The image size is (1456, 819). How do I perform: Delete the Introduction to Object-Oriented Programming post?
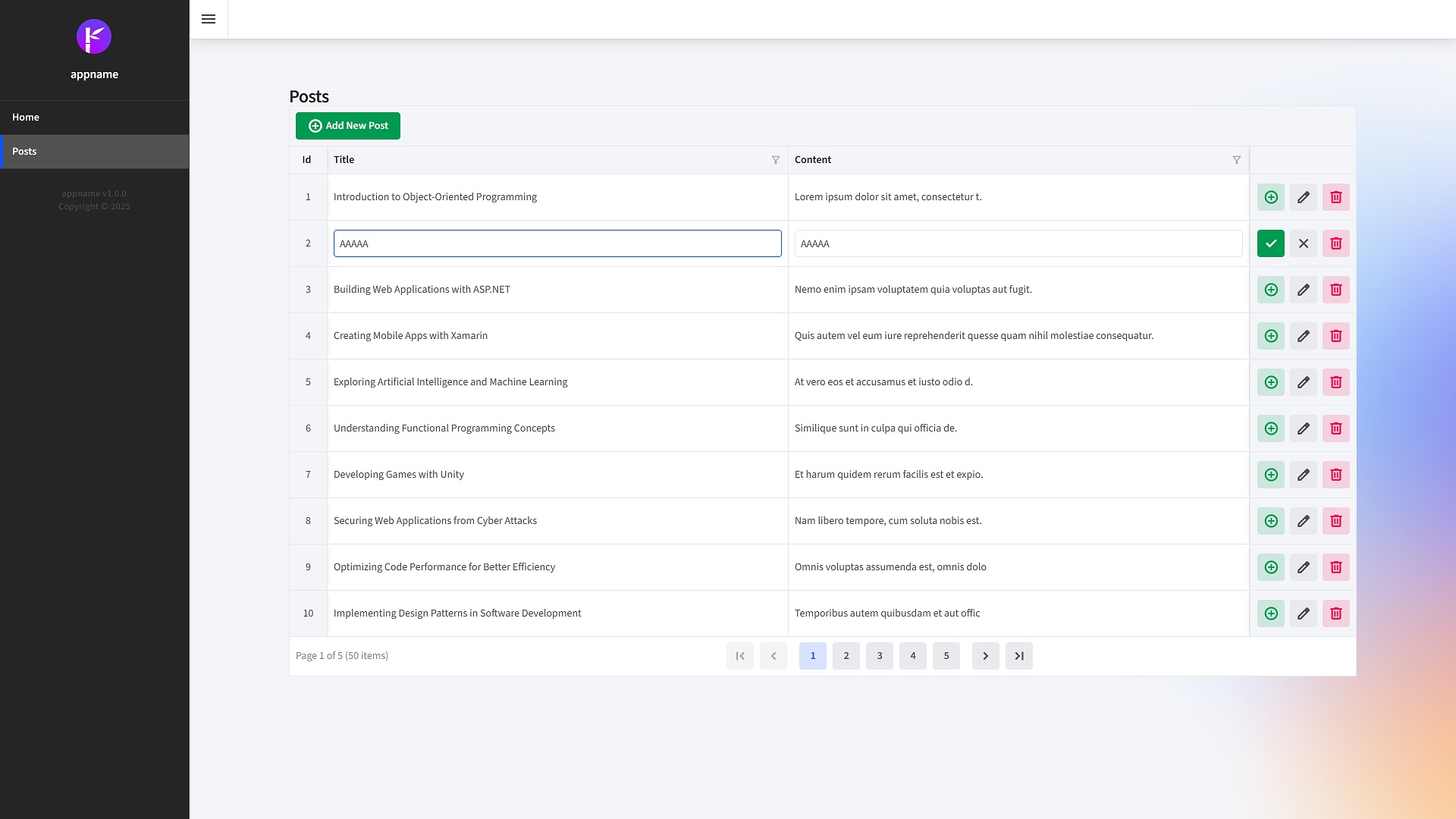coord(1336,197)
